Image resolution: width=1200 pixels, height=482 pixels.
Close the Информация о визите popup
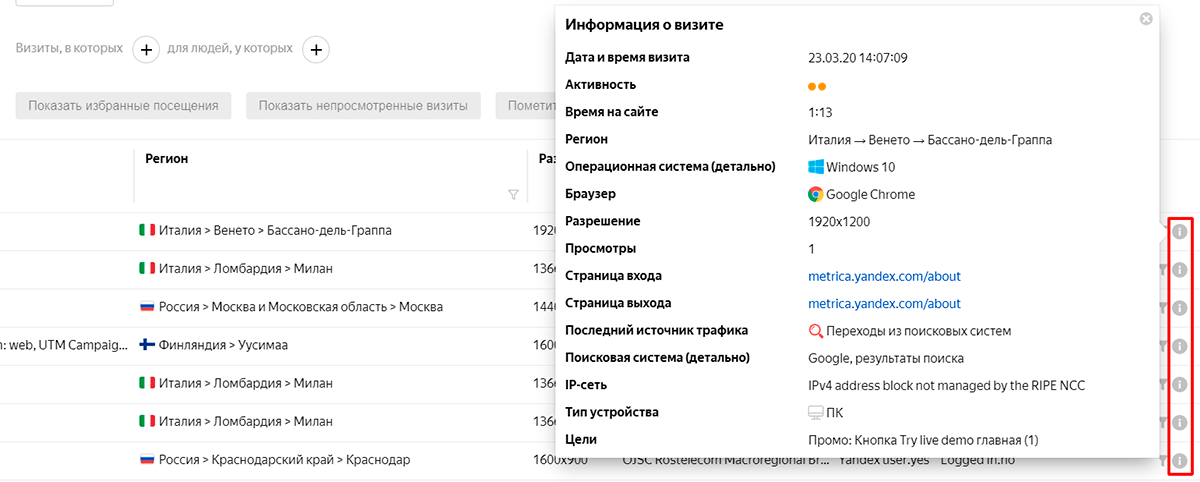point(1146,19)
